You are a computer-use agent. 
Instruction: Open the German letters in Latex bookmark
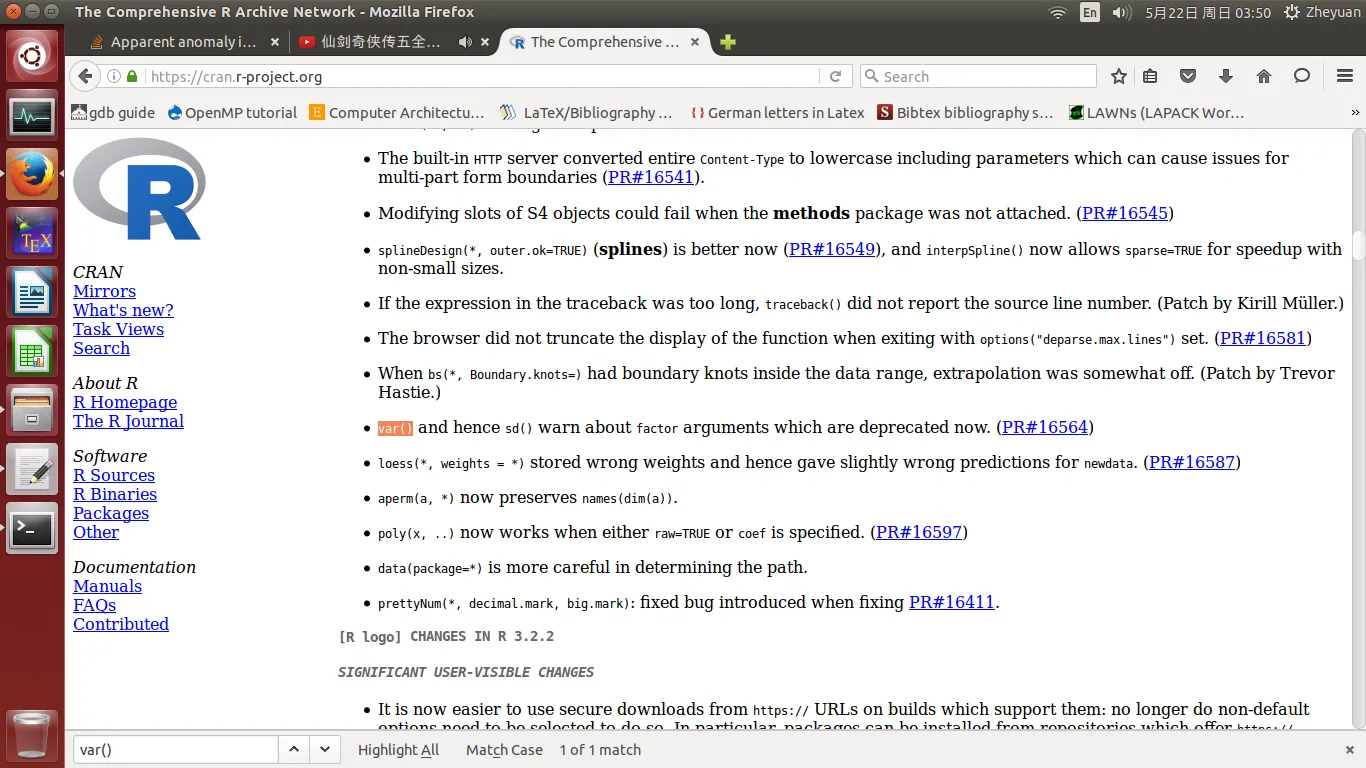(x=777, y=113)
